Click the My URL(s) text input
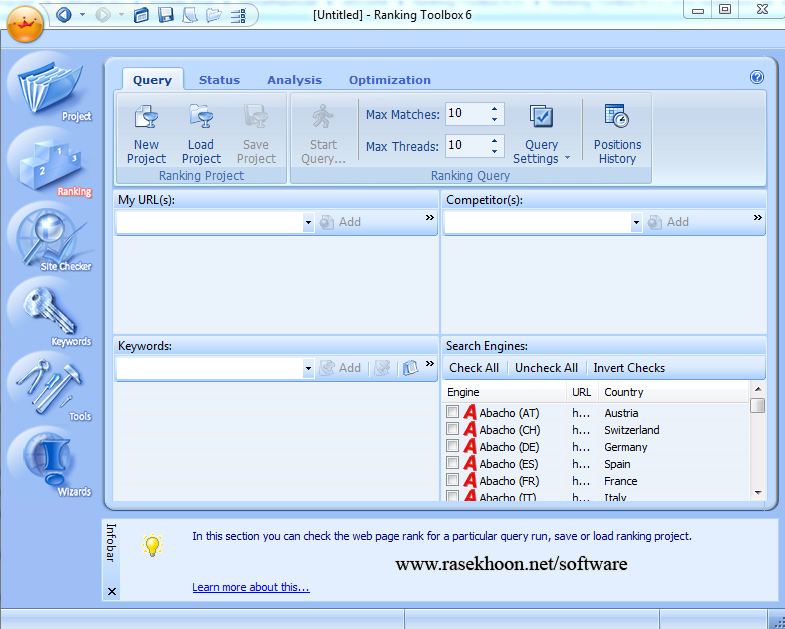The image size is (785, 629). 210,222
